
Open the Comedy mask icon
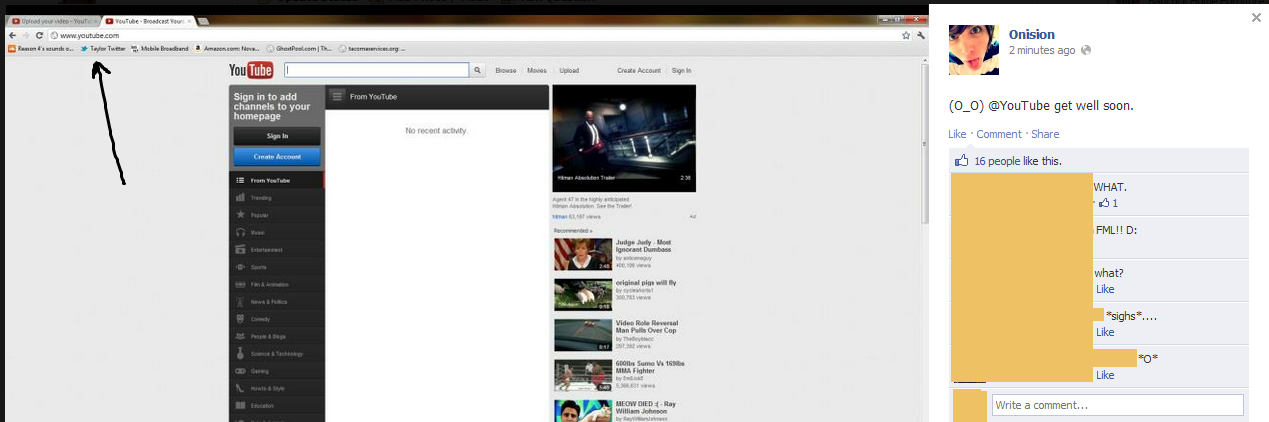[240, 319]
